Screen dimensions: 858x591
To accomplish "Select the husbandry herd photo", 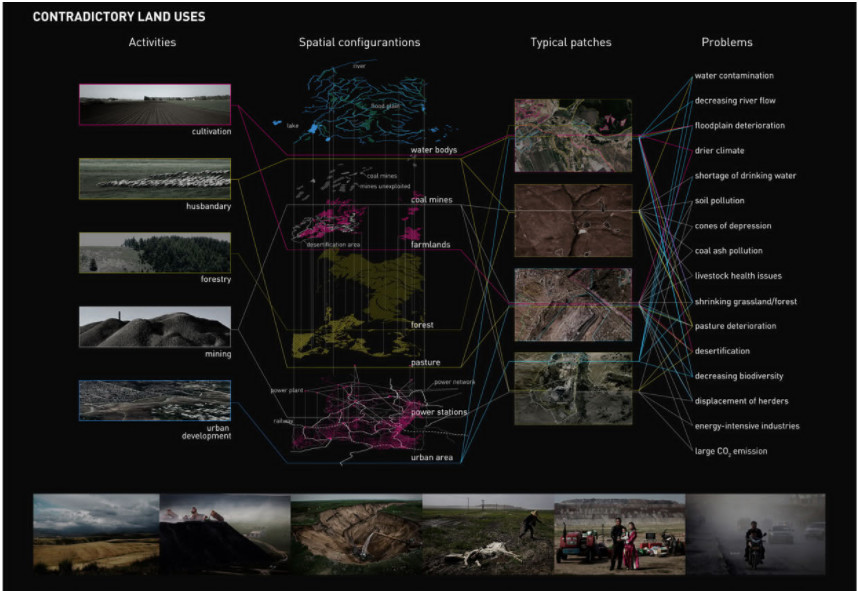I will 154,178.
